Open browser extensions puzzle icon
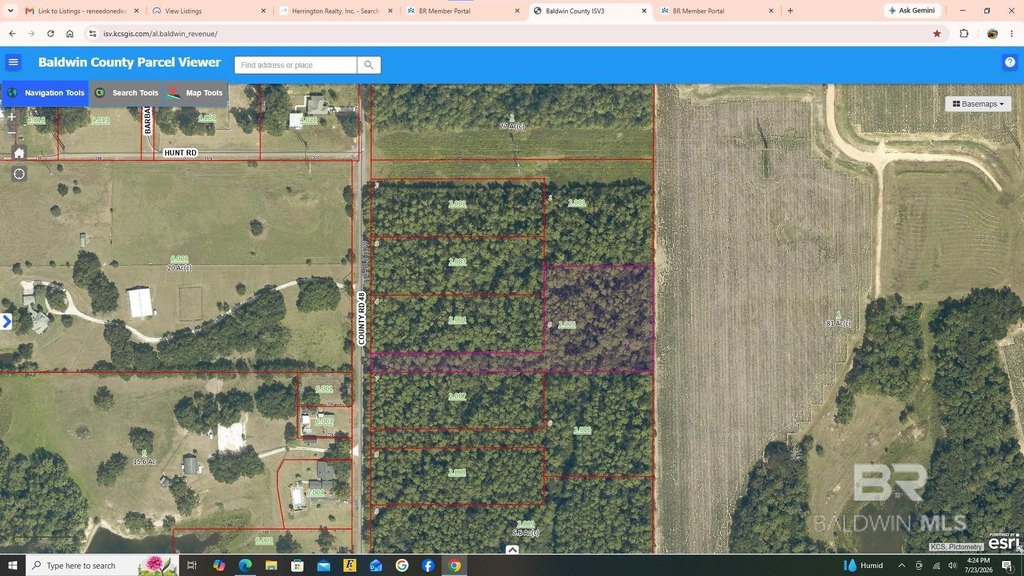 964,33
